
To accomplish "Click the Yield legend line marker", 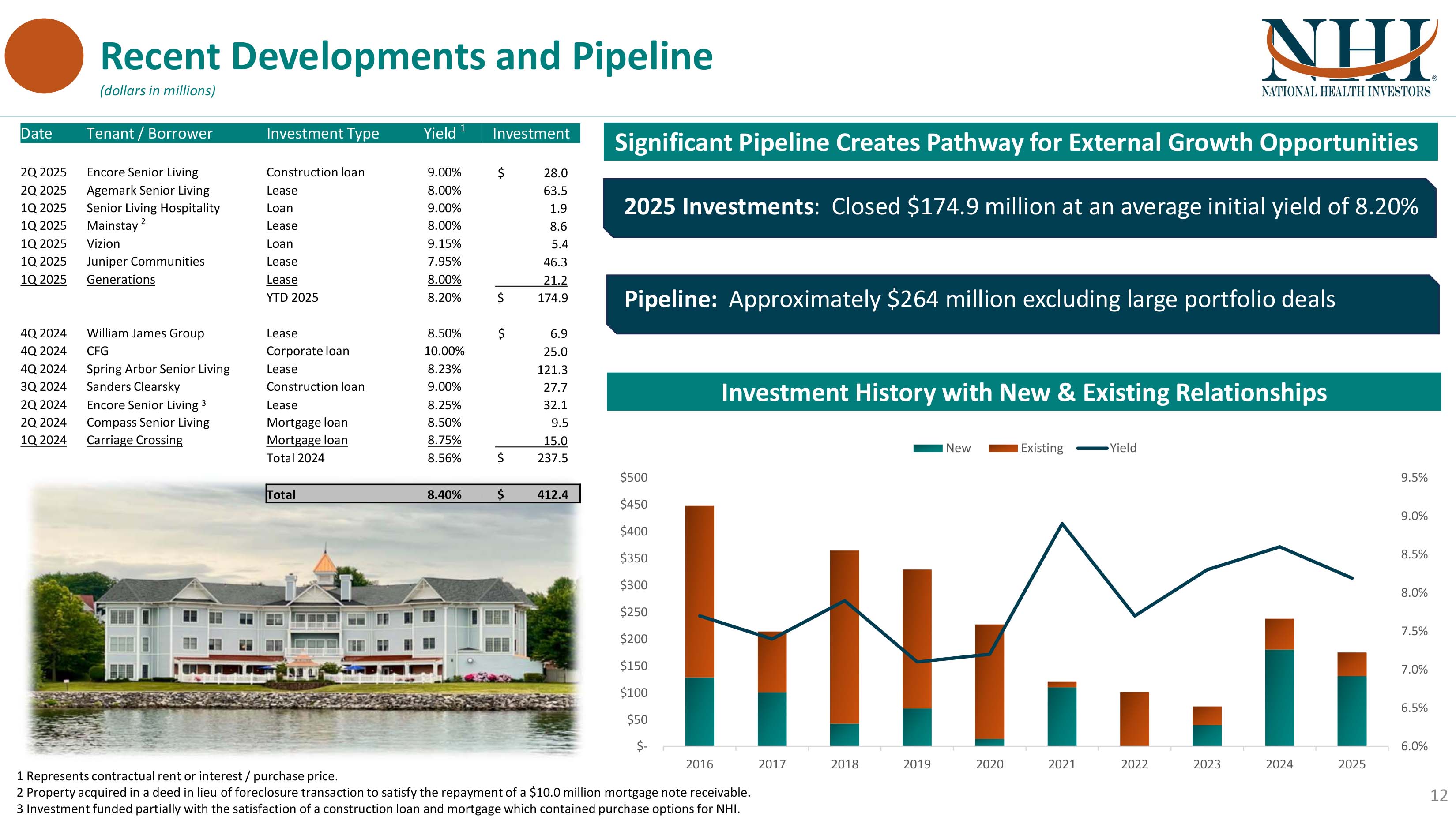I will 1092,449.
